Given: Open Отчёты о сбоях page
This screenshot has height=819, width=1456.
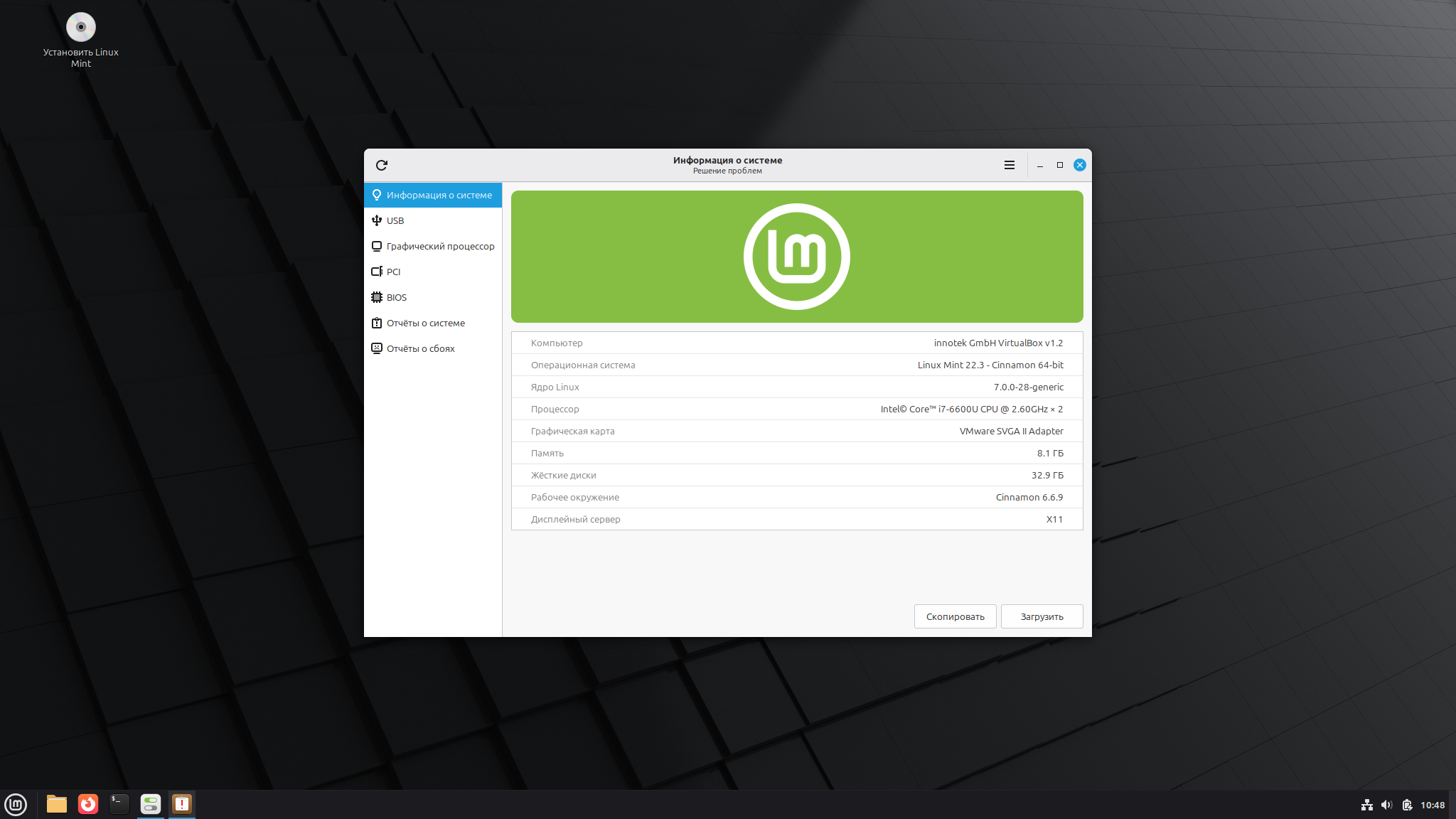Looking at the screenshot, I should pyautogui.click(x=433, y=348).
